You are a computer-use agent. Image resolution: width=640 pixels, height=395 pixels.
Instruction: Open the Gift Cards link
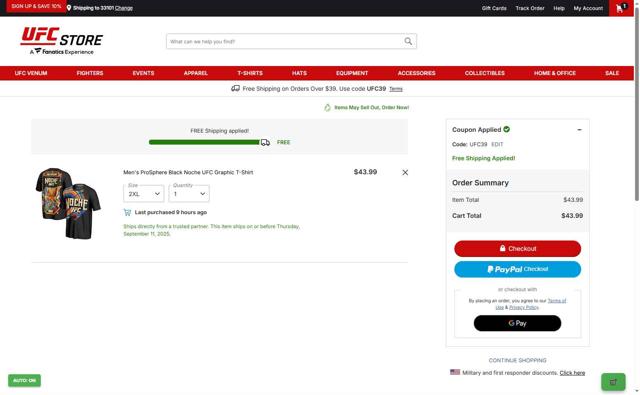pyautogui.click(x=494, y=8)
